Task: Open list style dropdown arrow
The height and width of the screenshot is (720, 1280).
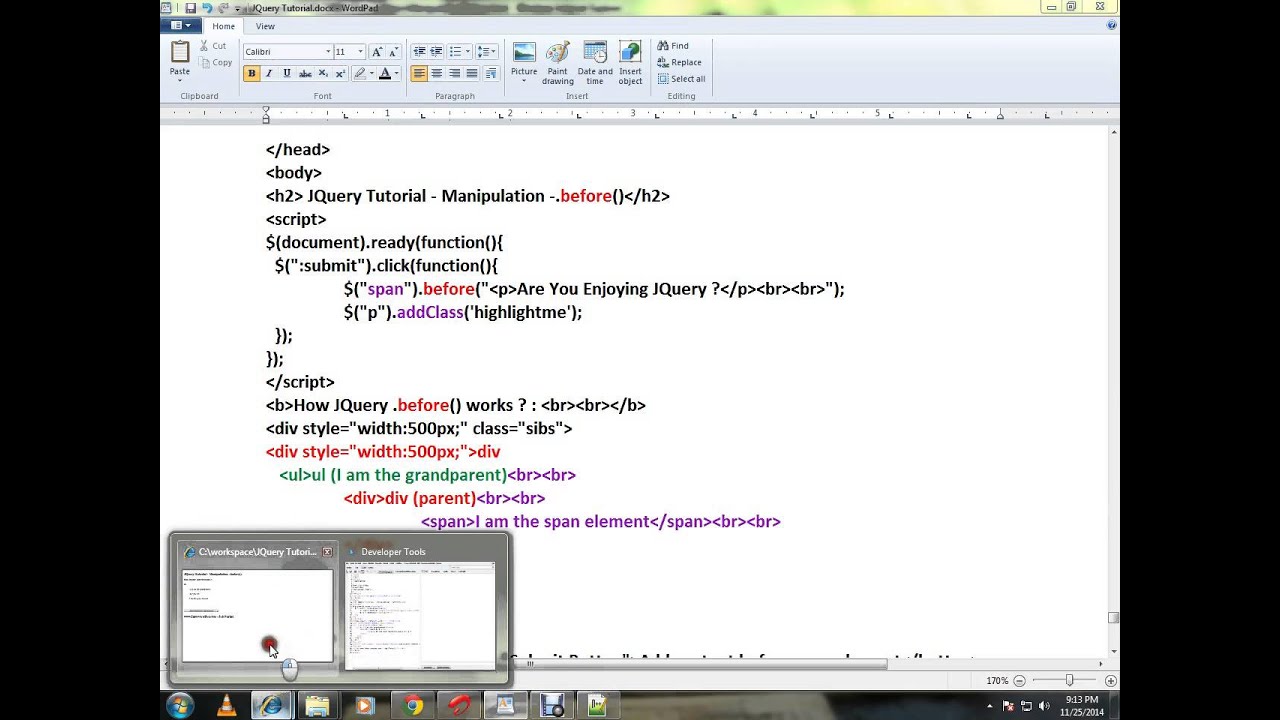Action: tap(467, 52)
